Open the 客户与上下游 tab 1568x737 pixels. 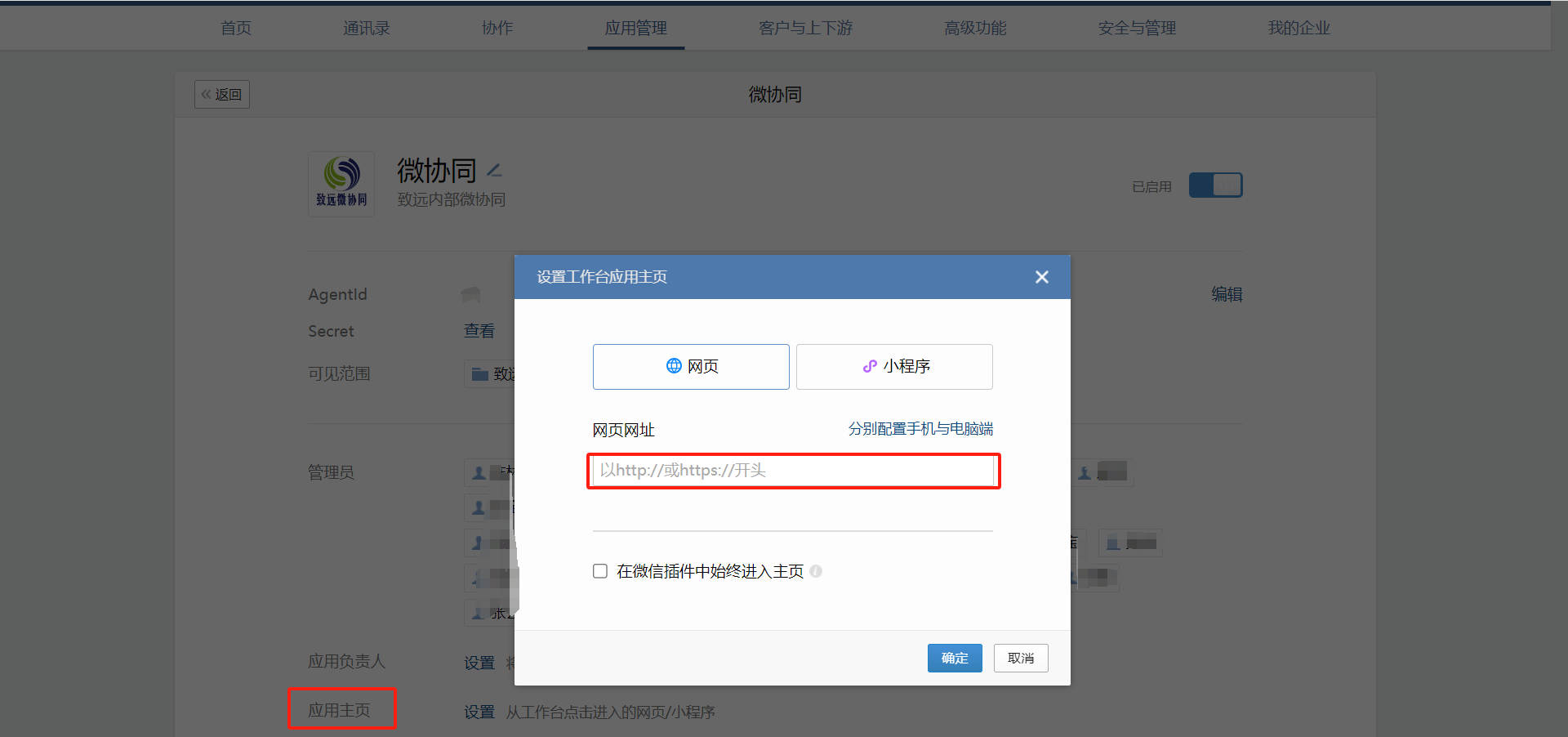[x=806, y=28]
